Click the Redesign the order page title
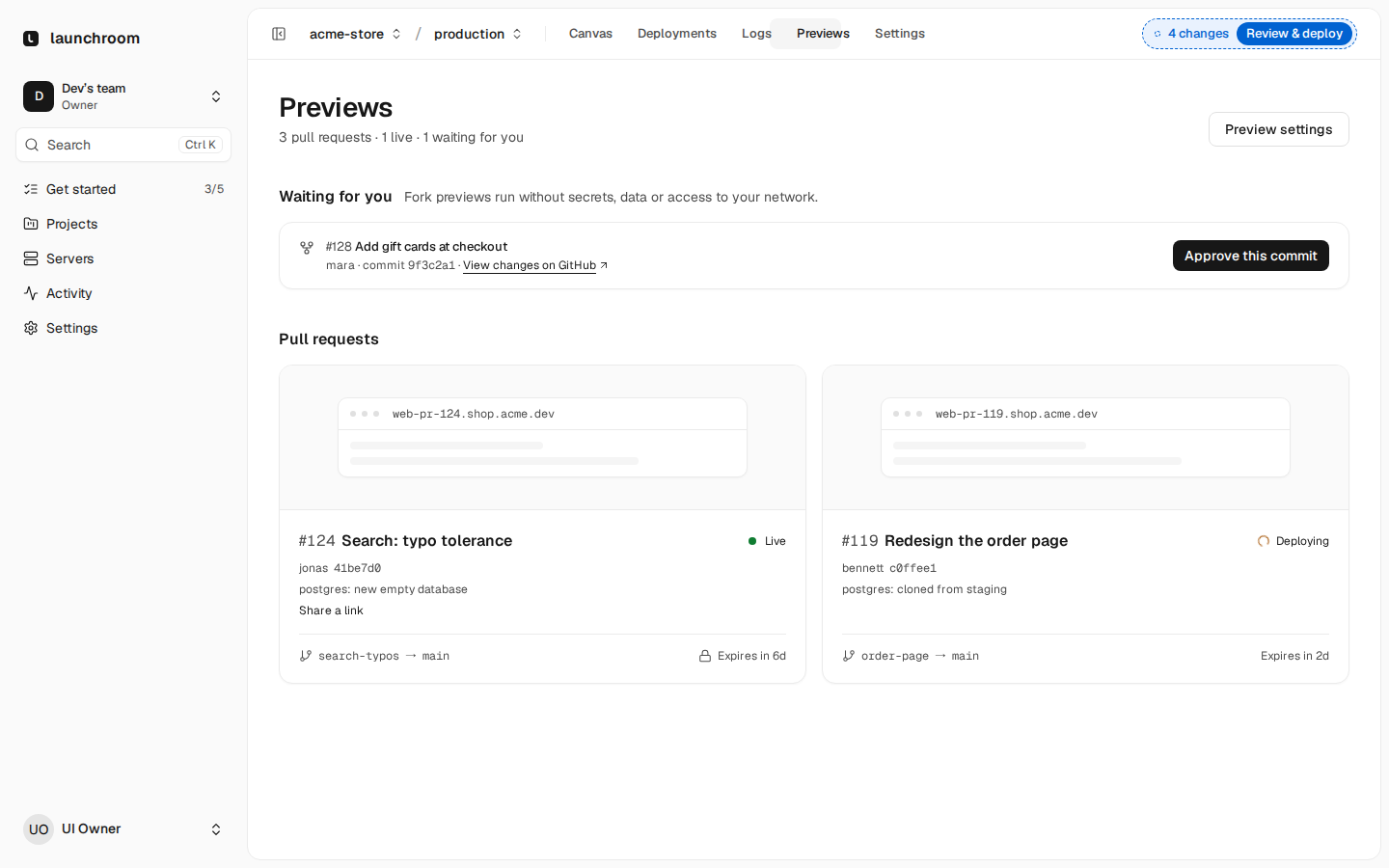 976,541
